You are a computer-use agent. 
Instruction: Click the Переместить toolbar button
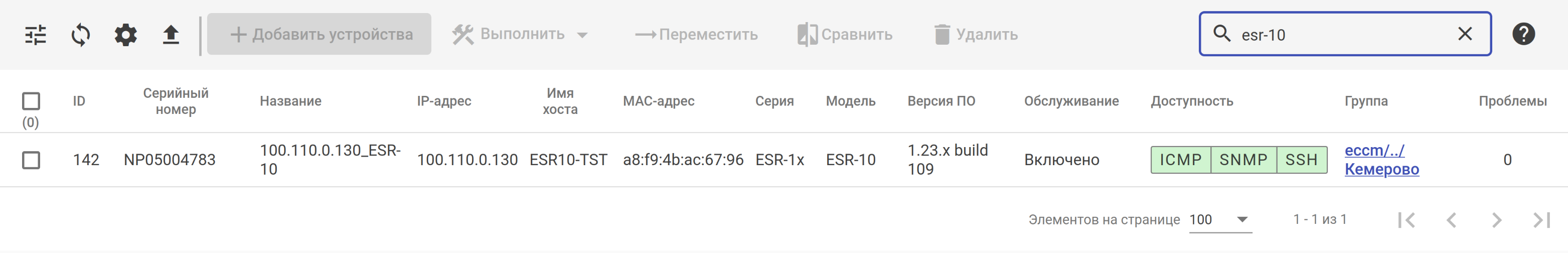point(696,35)
